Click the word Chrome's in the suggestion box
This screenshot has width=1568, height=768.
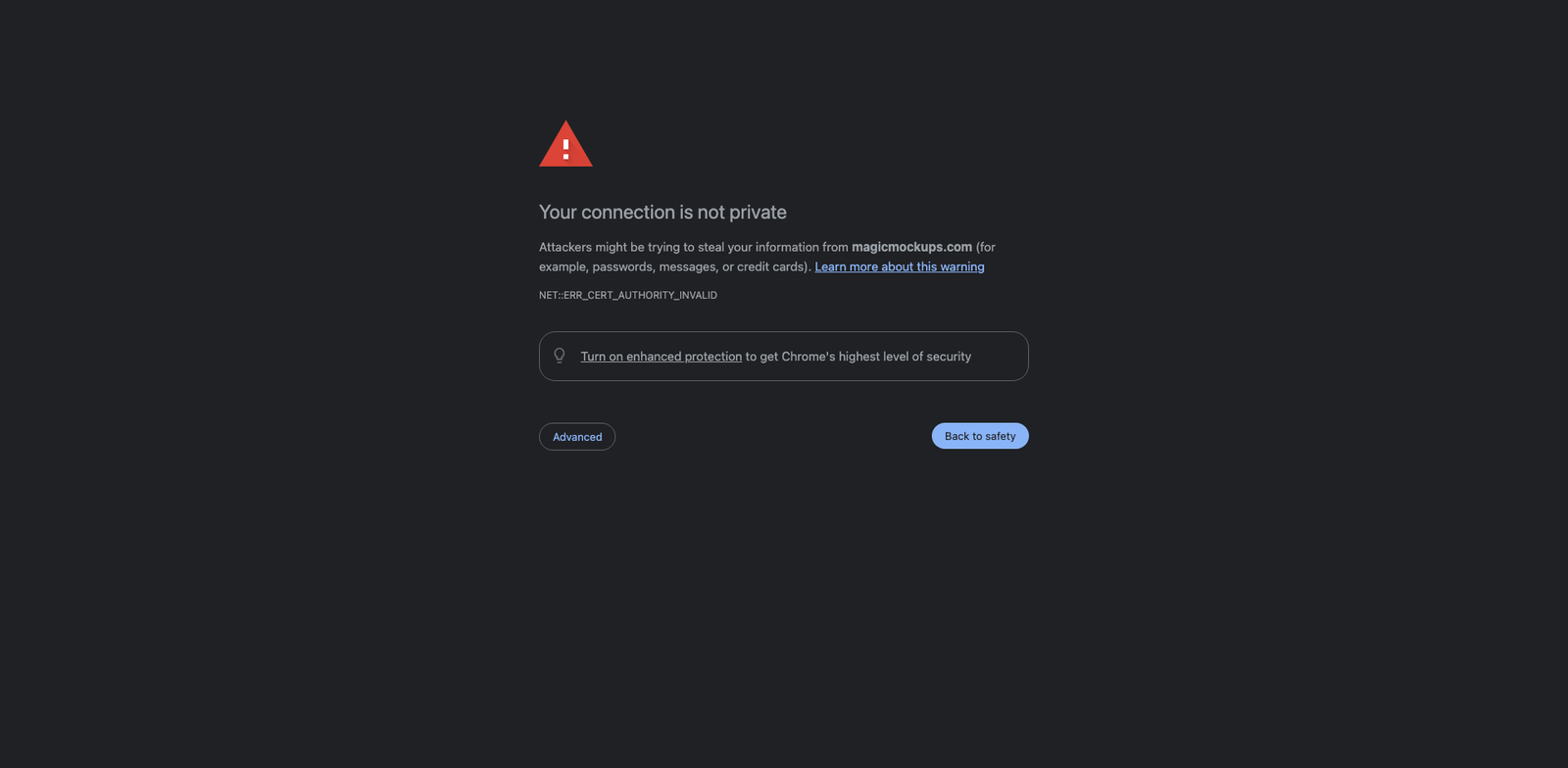click(x=808, y=357)
